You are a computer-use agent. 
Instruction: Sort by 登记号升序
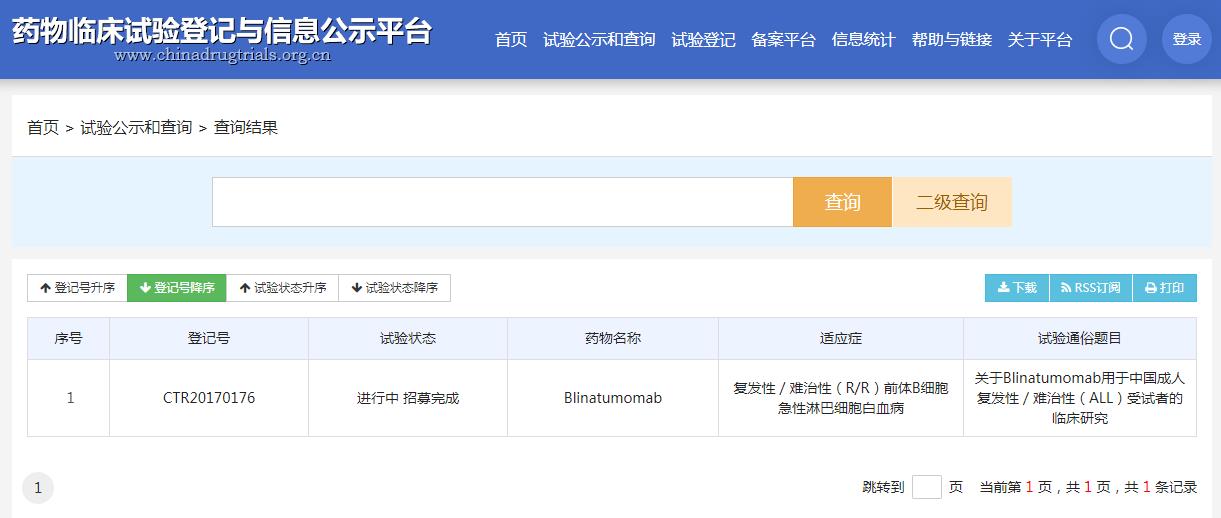pos(77,288)
